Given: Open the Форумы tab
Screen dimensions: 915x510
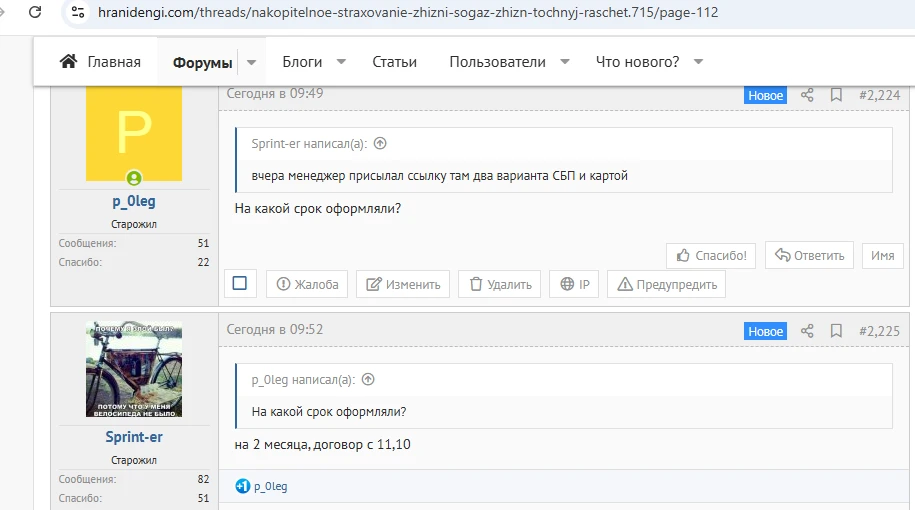Looking at the screenshot, I should click(x=202, y=62).
